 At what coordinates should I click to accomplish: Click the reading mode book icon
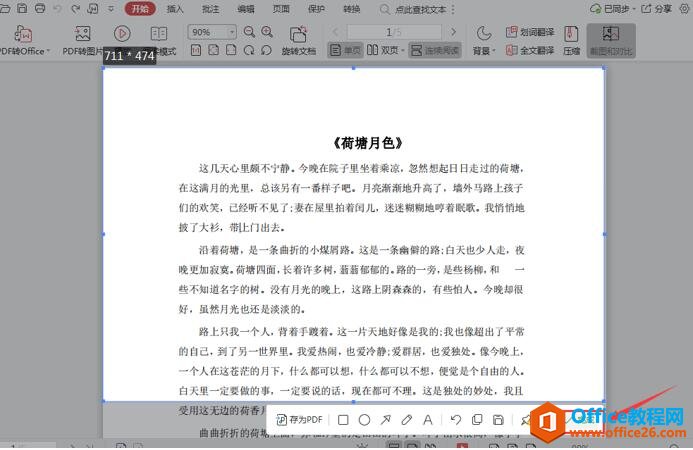tap(159, 34)
